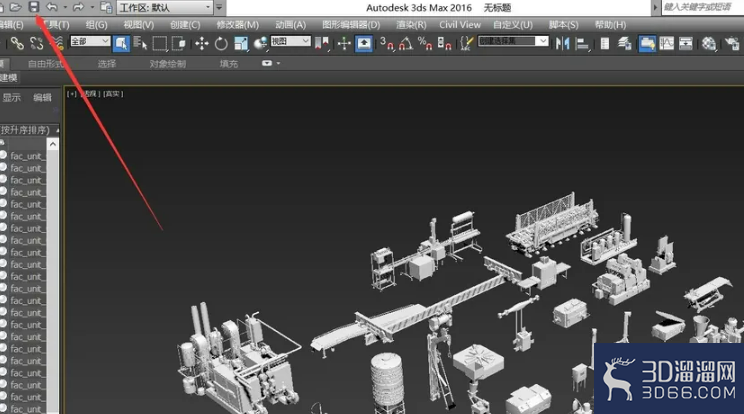Open the Schematic View
This screenshot has width=744, height=414.
tap(686, 44)
